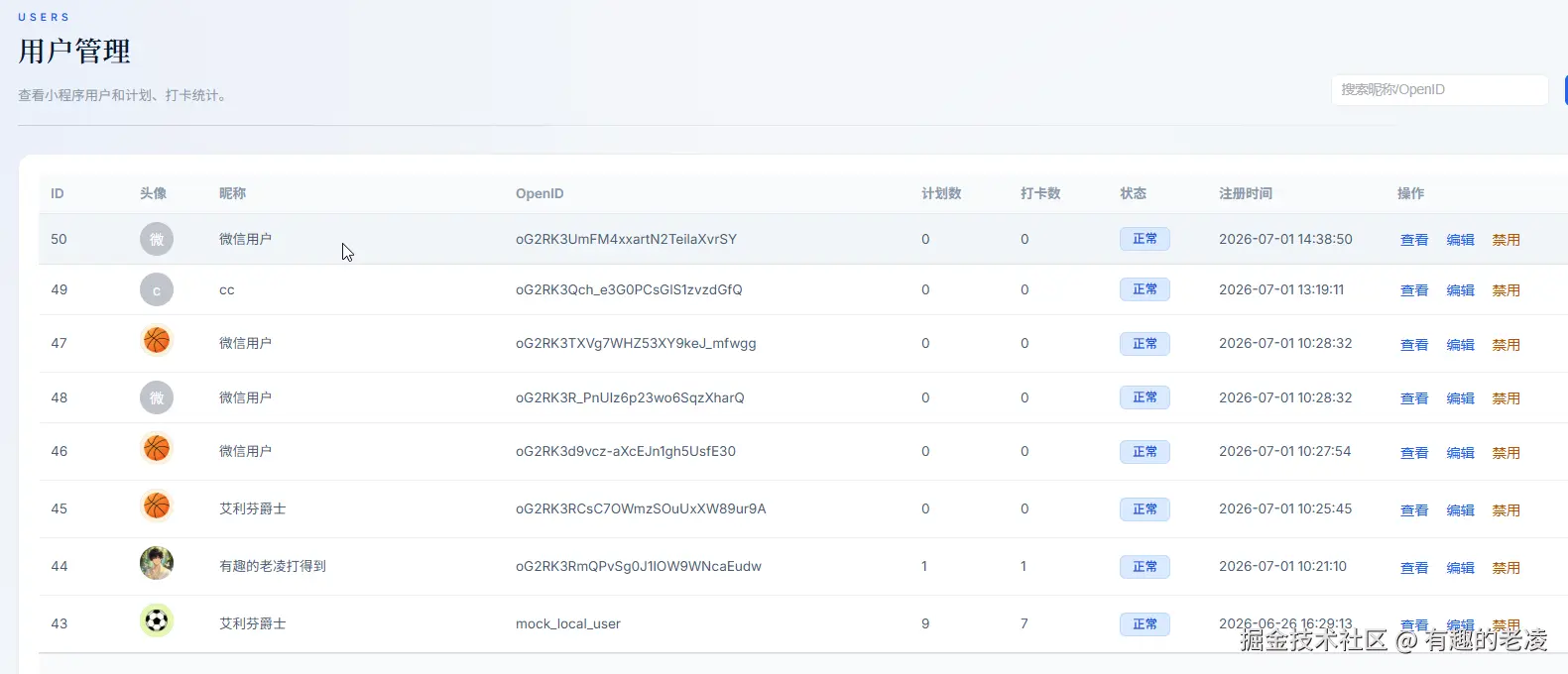This screenshot has height=674, width=1568.
Task: Click the gray 'c' avatar of user cc
Action: (157, 289)
